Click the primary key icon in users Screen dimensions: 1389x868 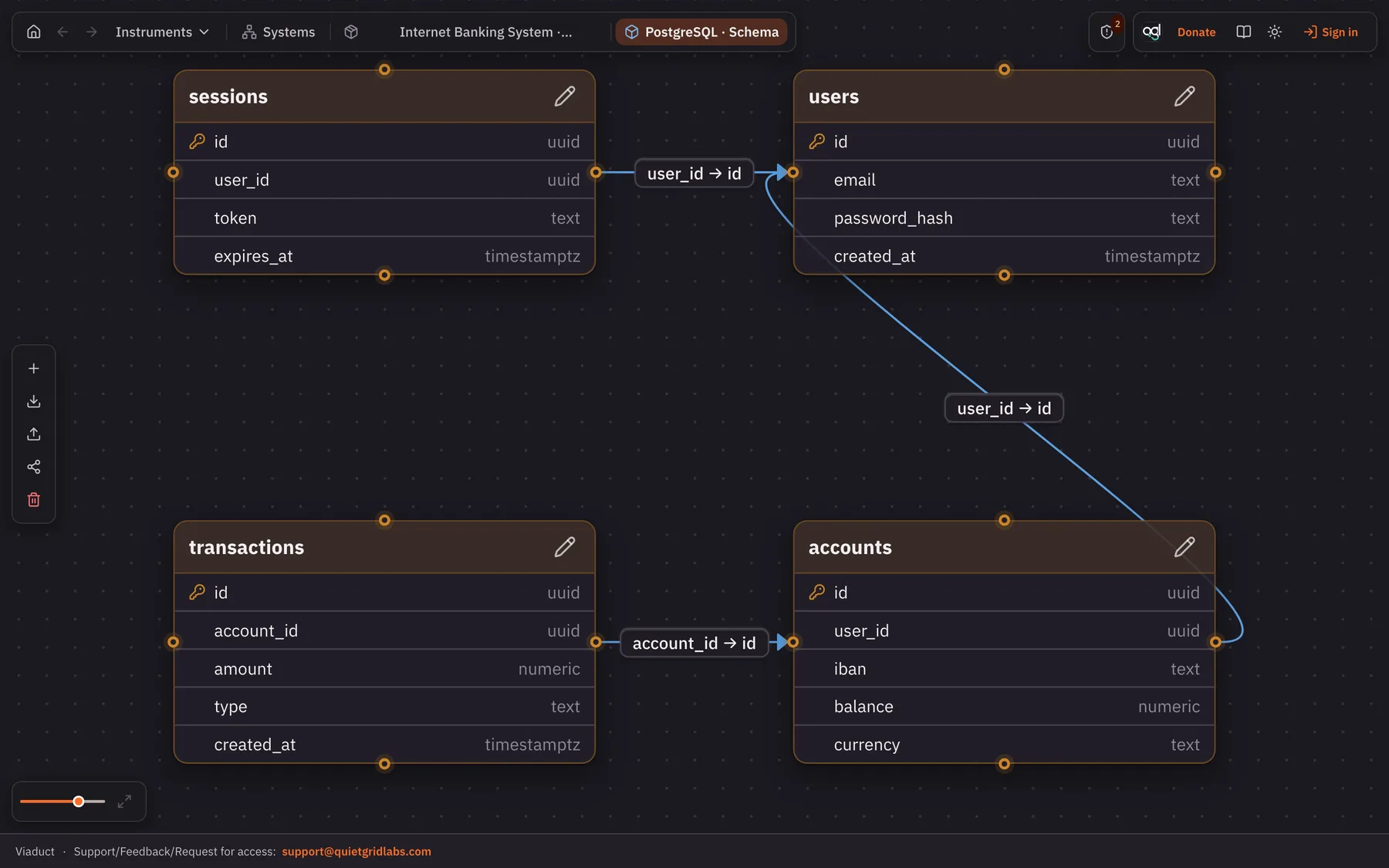816,141
